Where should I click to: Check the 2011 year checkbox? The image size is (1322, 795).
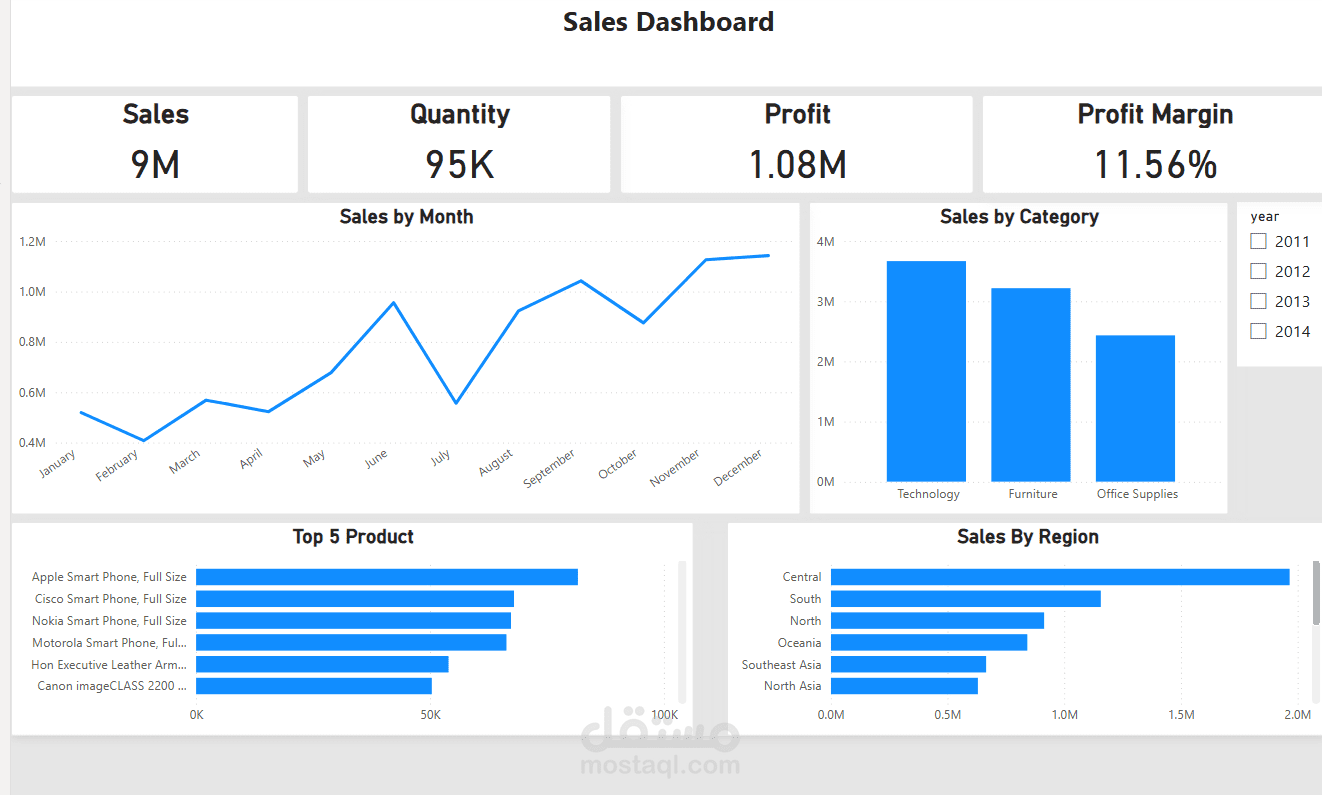[x=1258, y=240]
